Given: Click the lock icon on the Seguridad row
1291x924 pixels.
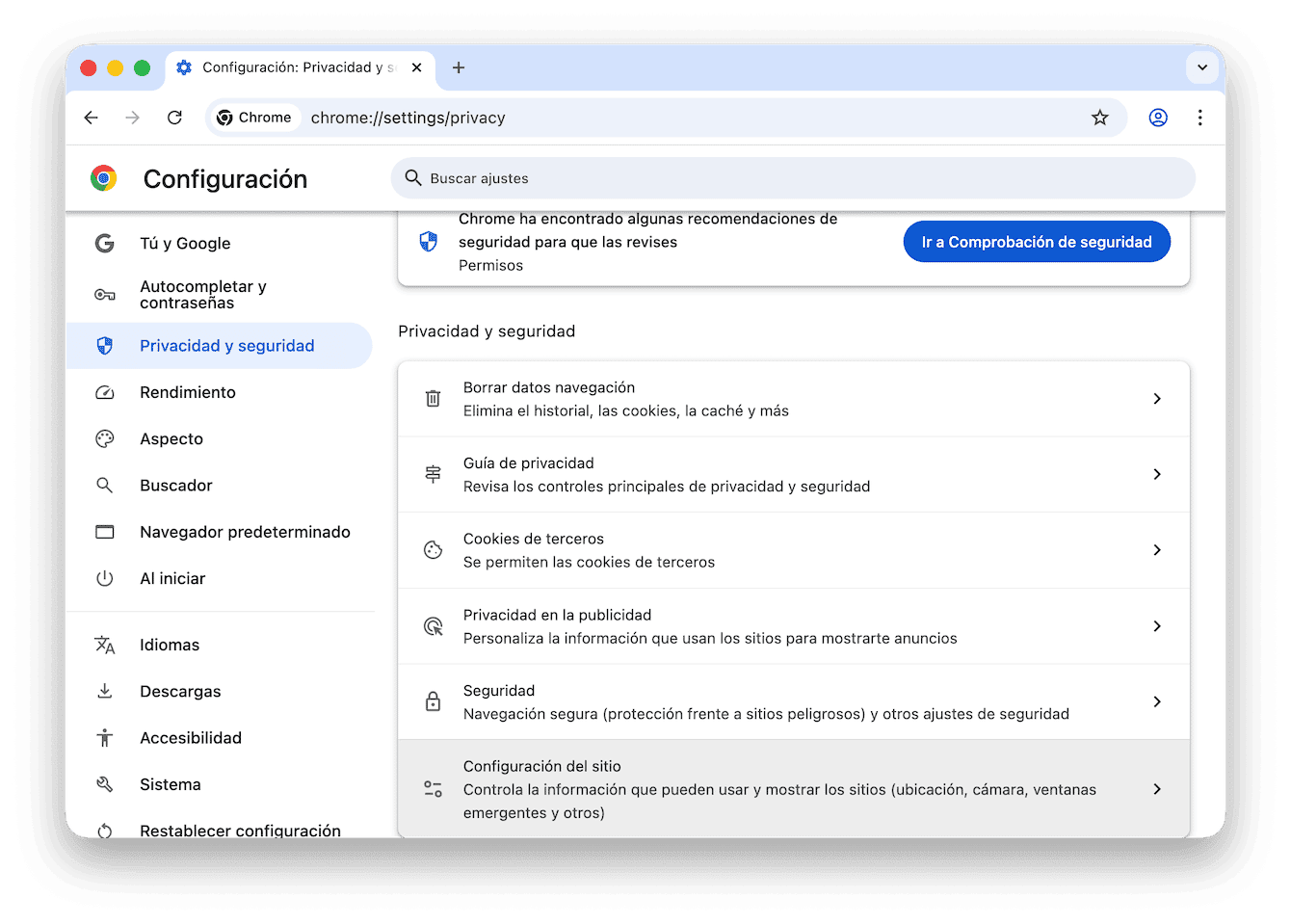Looking at the screenshot, I should pos(433,701).
